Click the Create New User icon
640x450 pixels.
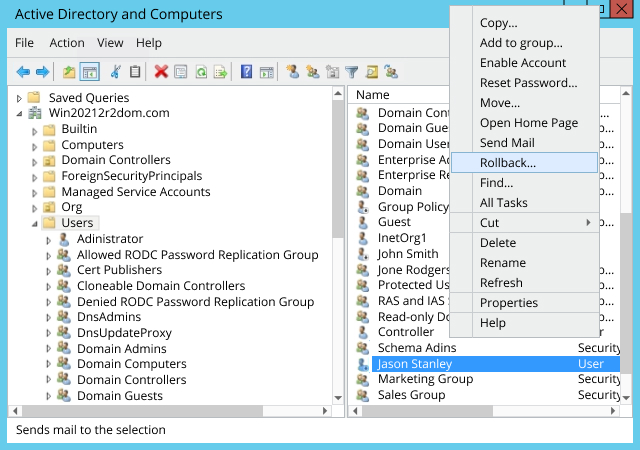(292, 72)
